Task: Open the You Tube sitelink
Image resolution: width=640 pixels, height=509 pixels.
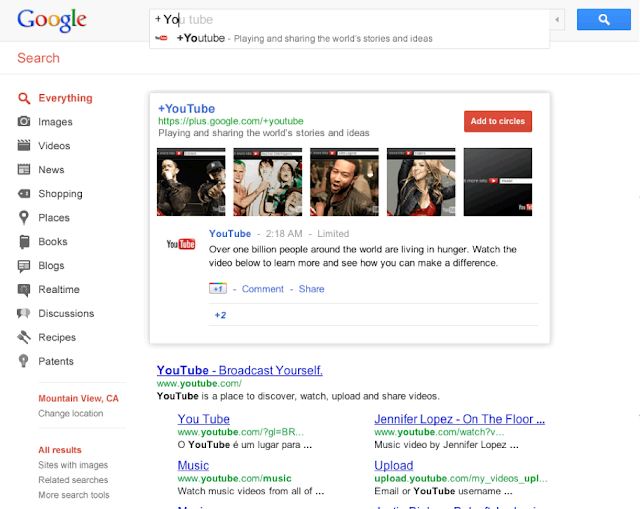Action: [204, 419]
